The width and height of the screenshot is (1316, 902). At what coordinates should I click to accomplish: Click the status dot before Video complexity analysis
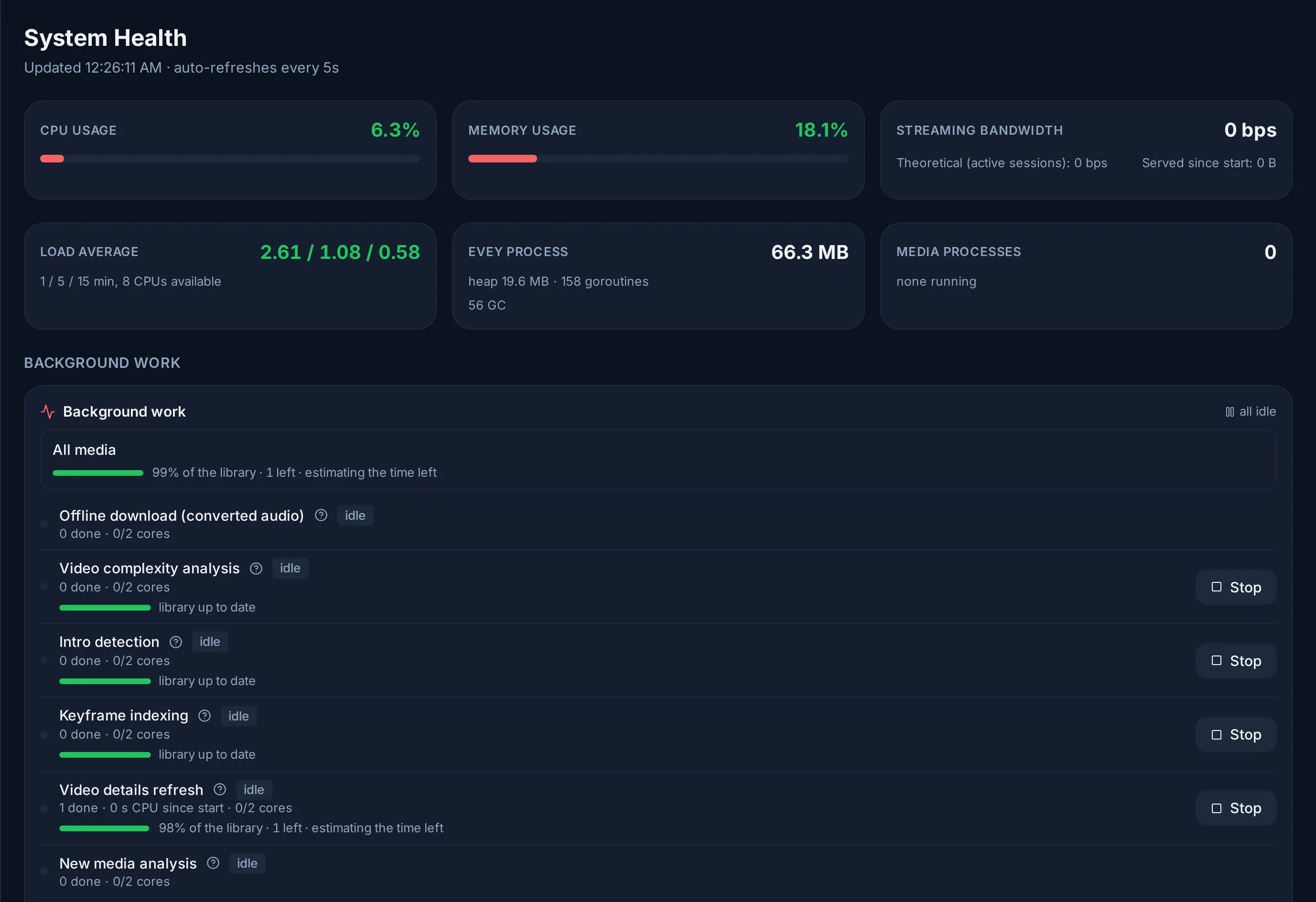coord(43,587)
